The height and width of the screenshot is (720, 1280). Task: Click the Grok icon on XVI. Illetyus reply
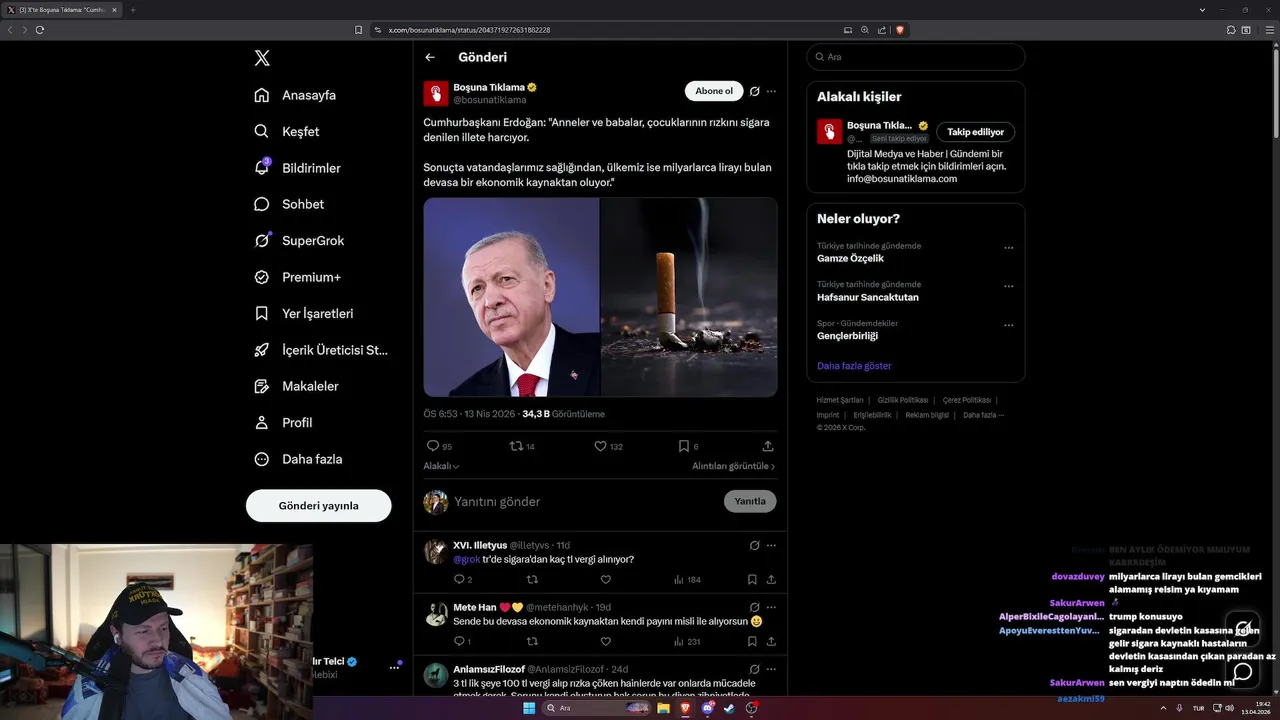pyautogui.click(x=755, y=546)
